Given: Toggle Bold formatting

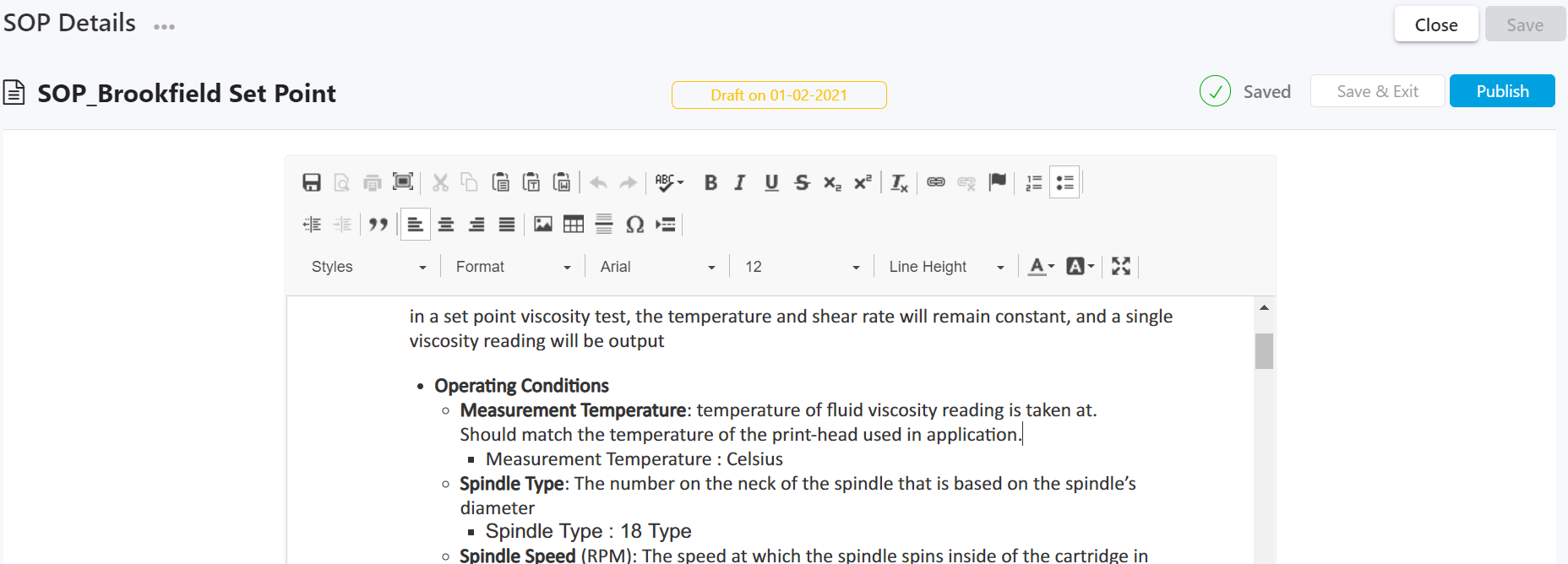Looking at the screenshot, I should click(x=711, y=182).
